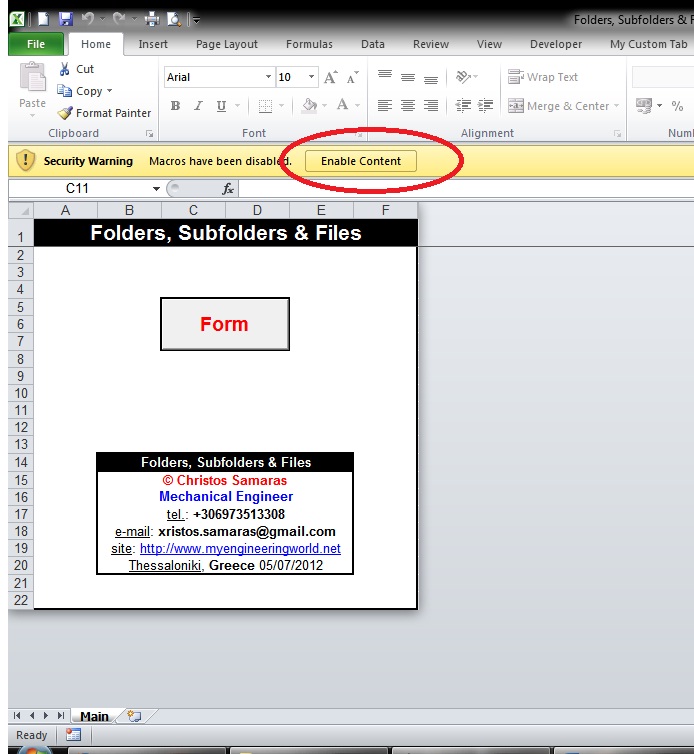
Task: Click the Paste clipboard icon
Action: 32,77
